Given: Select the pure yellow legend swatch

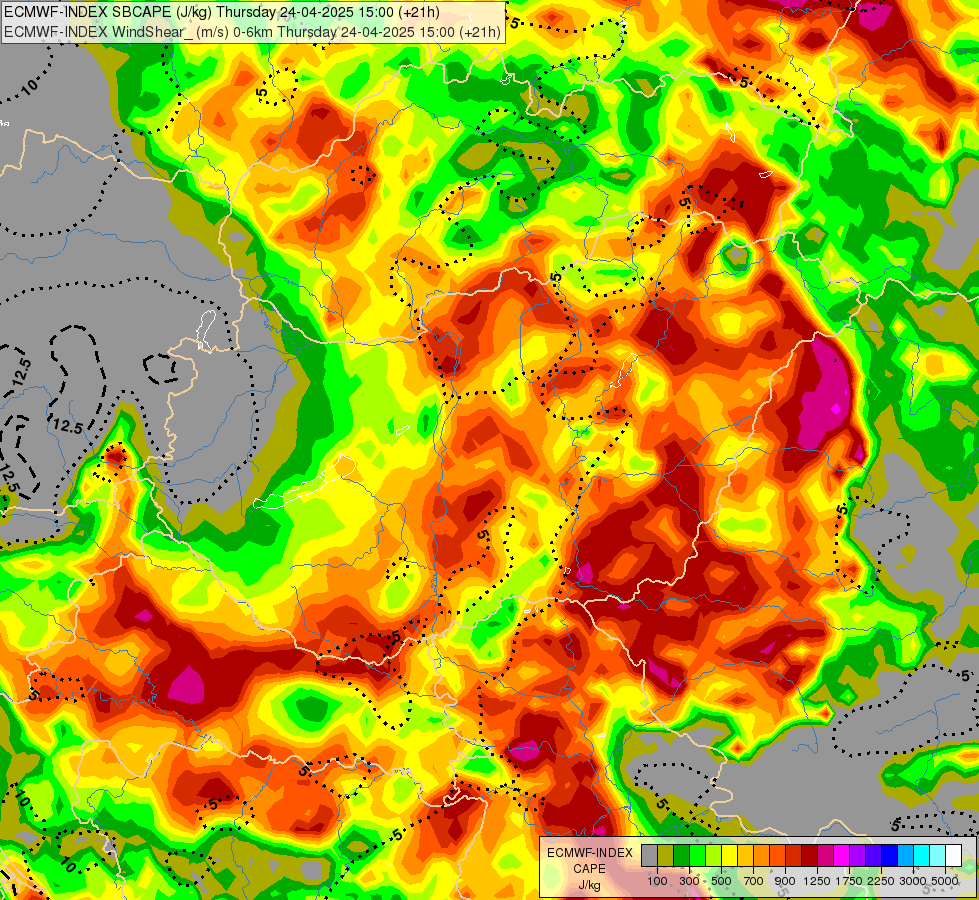Looking at the screenshot, I should click(729, 855).
